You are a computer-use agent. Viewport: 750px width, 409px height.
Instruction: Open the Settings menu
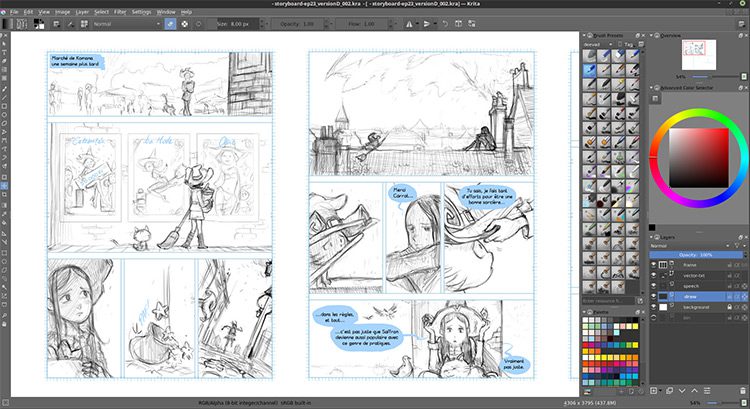(141, 12)
